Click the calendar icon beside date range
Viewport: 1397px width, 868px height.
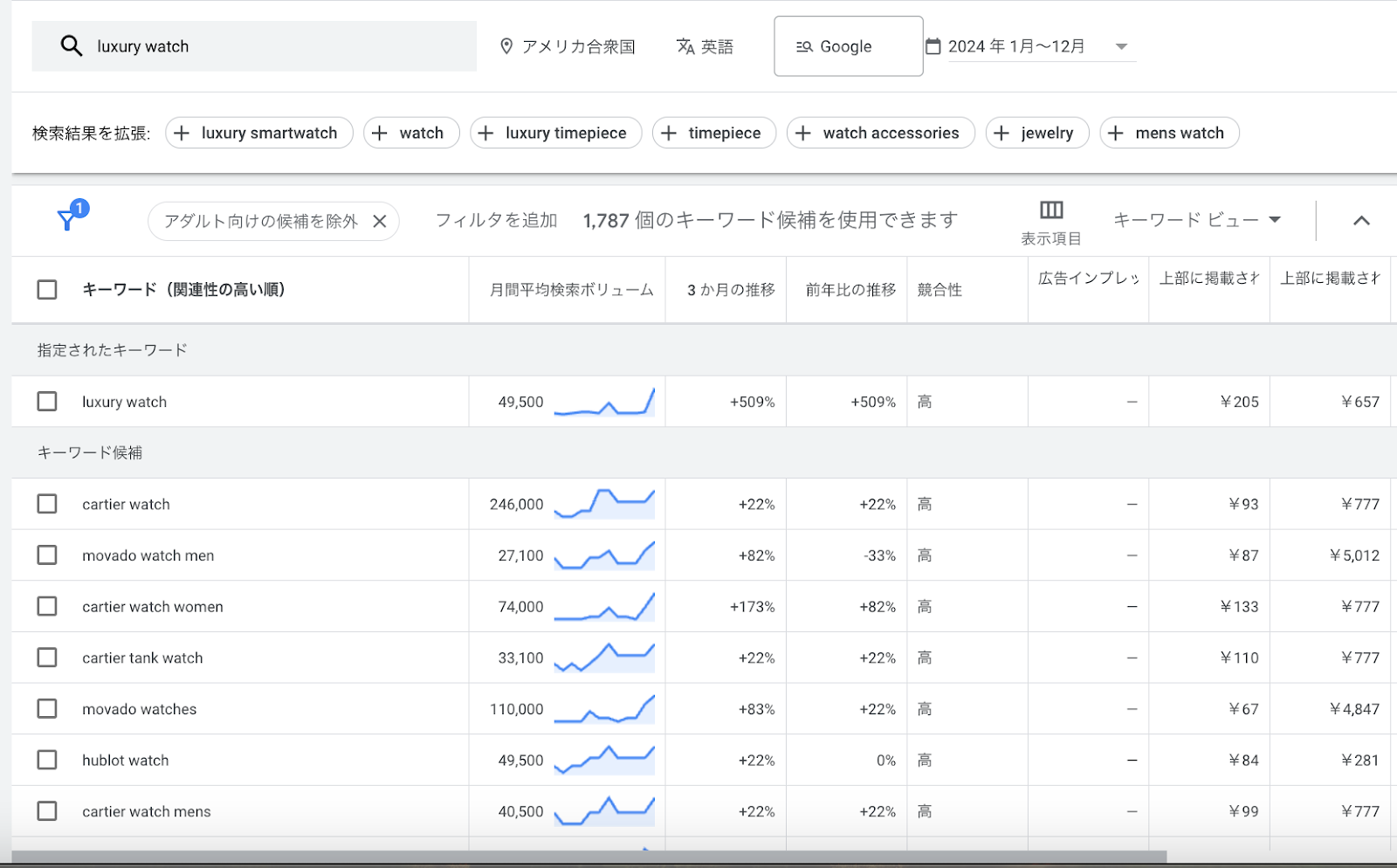pyautogui.click(x=933, y=46)
